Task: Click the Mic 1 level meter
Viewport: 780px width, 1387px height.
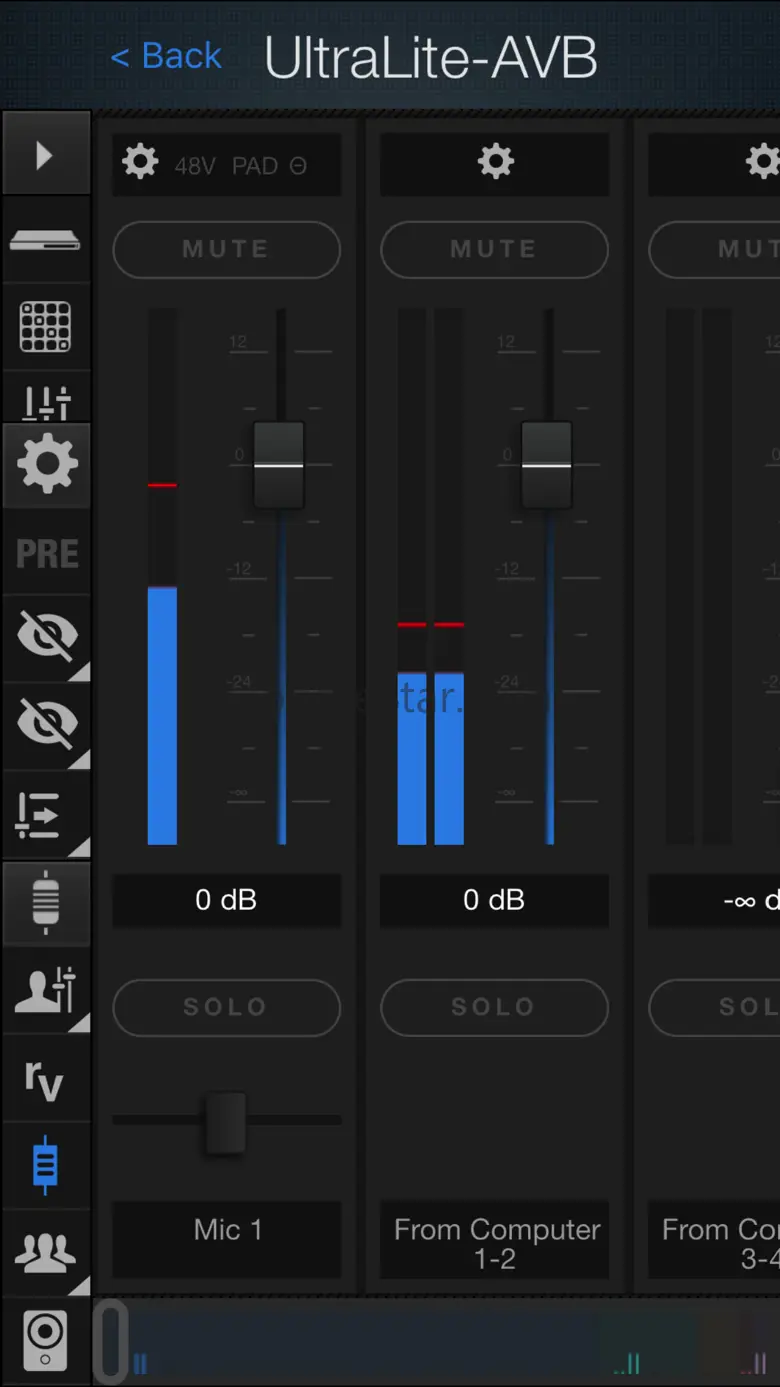Action: point(162,577)
